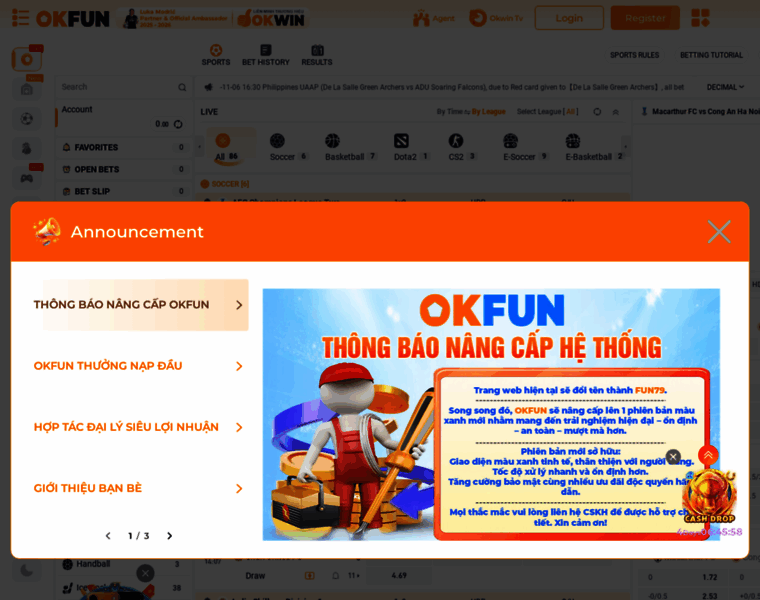Open the apps grid icon at top right
This screenshot has height=600, width=760.
click(x=700, y=18)
